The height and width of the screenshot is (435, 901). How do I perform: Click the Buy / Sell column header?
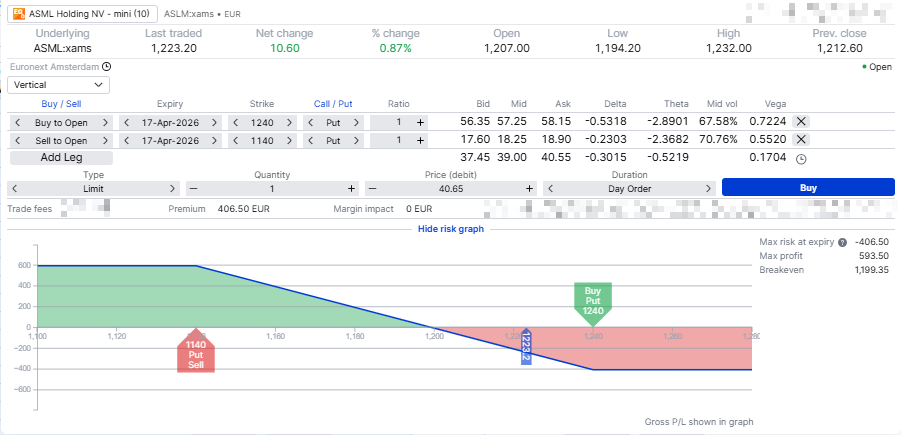(x=61, y=104)
